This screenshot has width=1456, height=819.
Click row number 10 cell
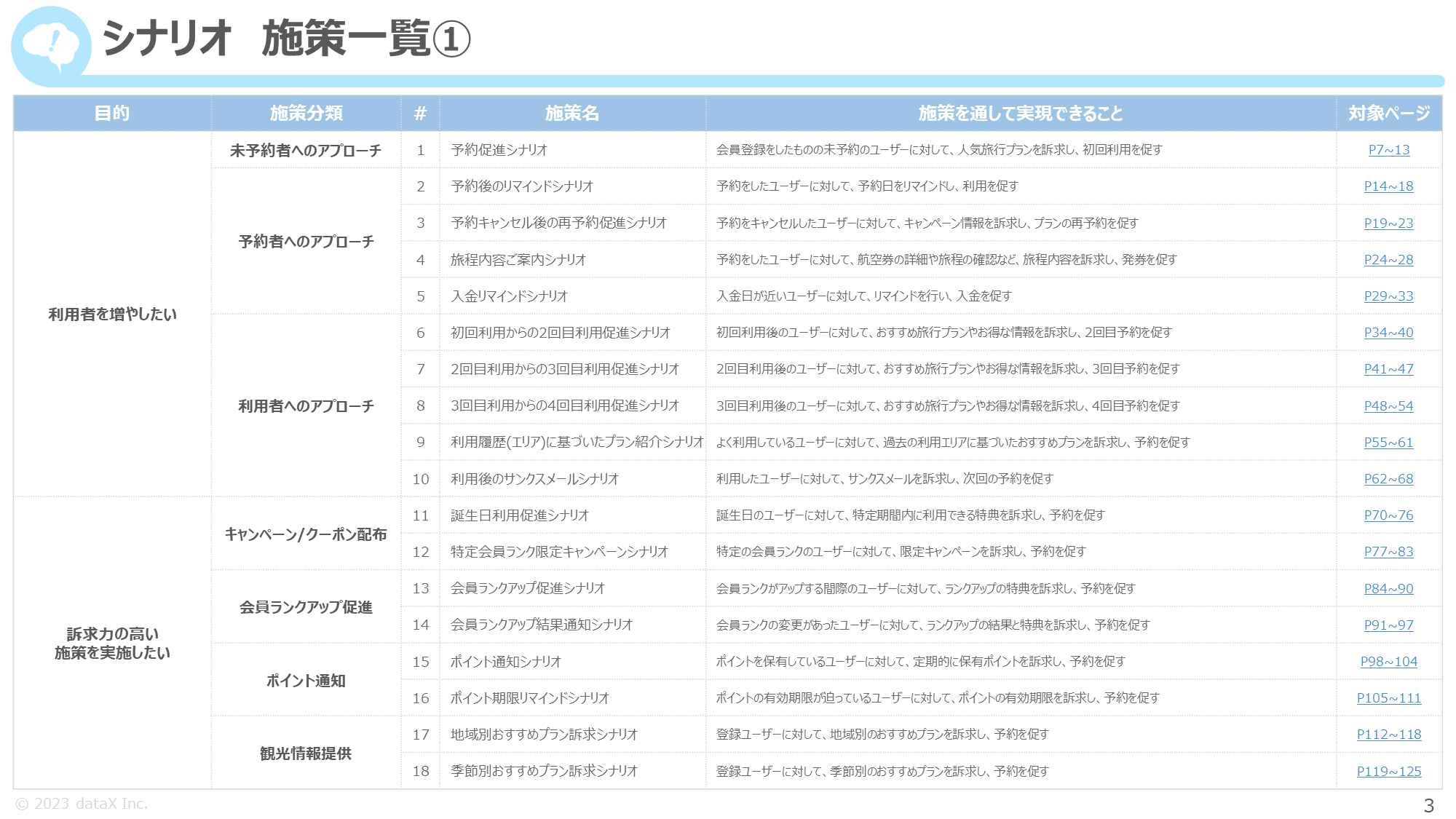(421, 479)
